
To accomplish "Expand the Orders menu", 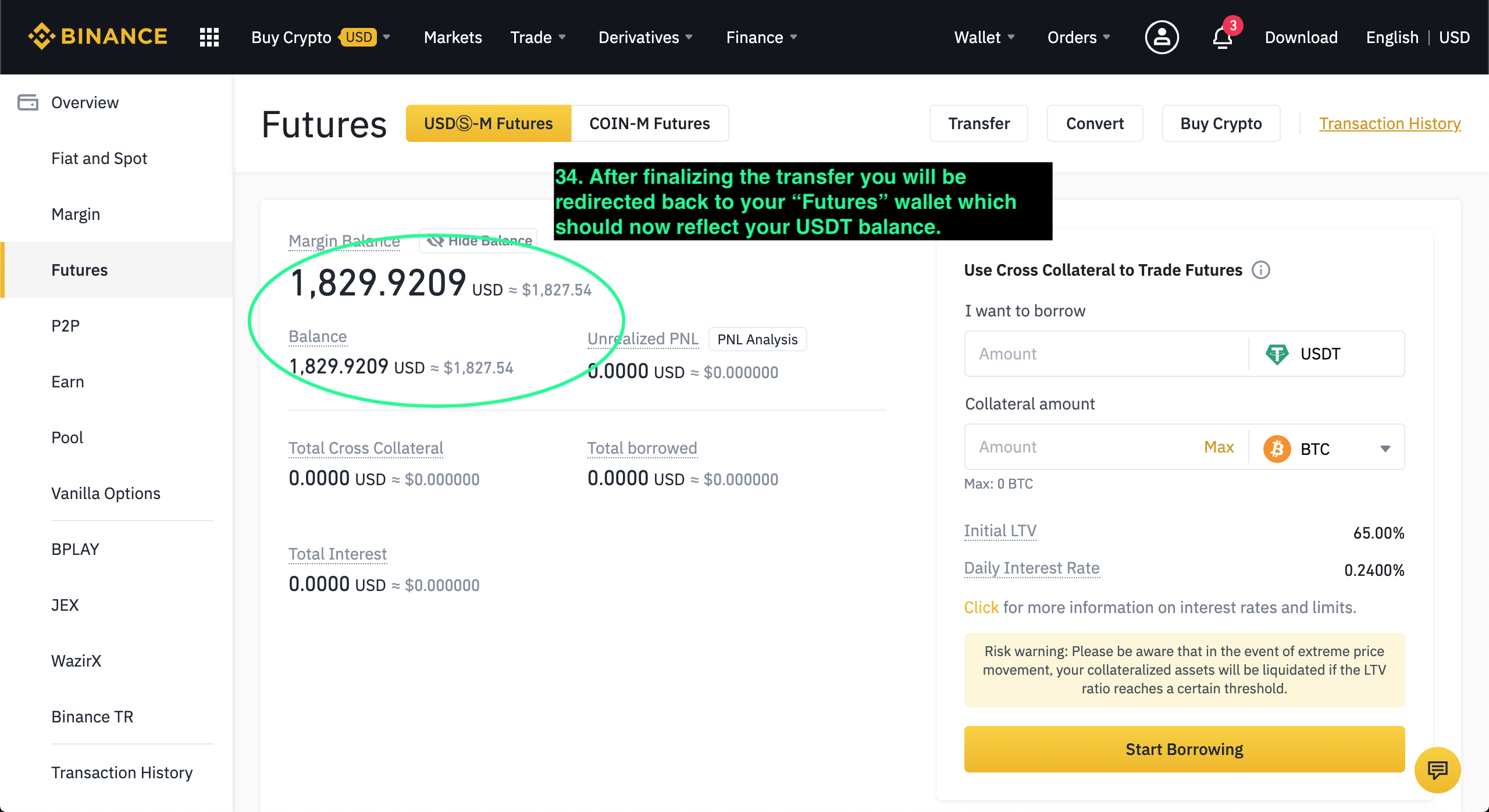I will pos(1079,37).
